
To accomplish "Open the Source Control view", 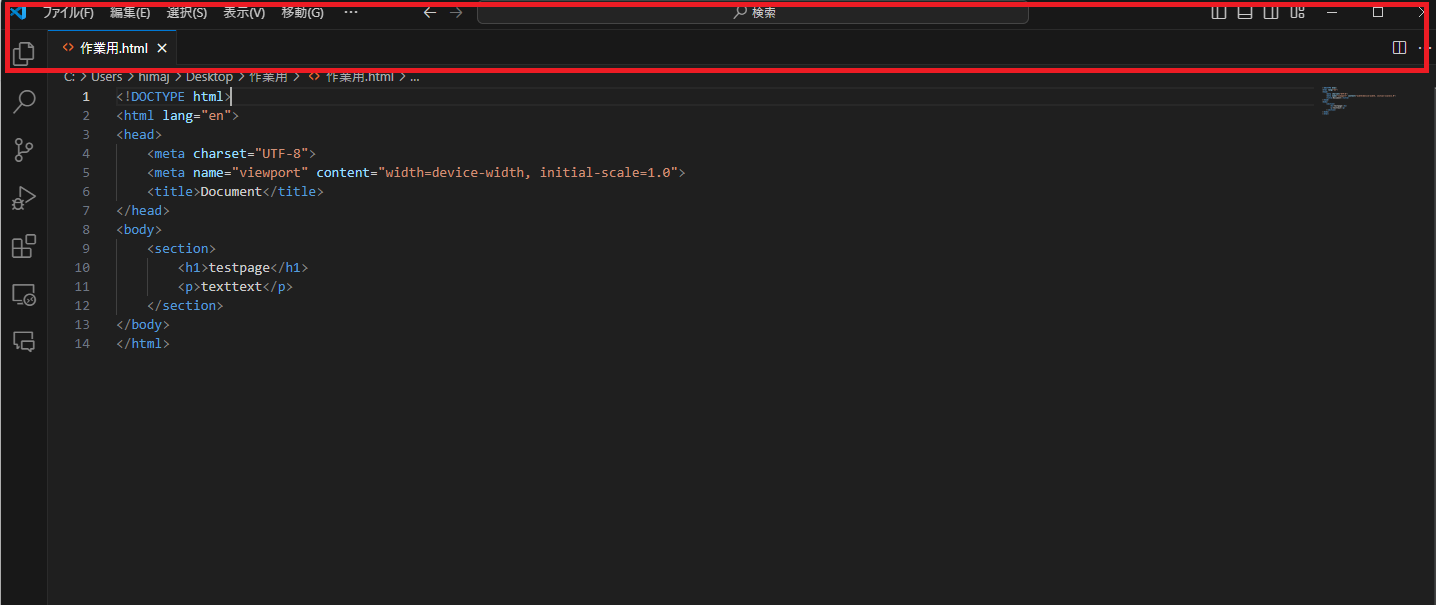I will pyautogui.click(x=24, y=150).
